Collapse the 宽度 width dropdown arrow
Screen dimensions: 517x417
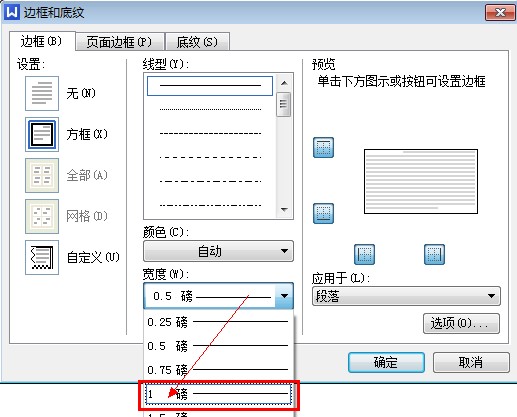284,296
